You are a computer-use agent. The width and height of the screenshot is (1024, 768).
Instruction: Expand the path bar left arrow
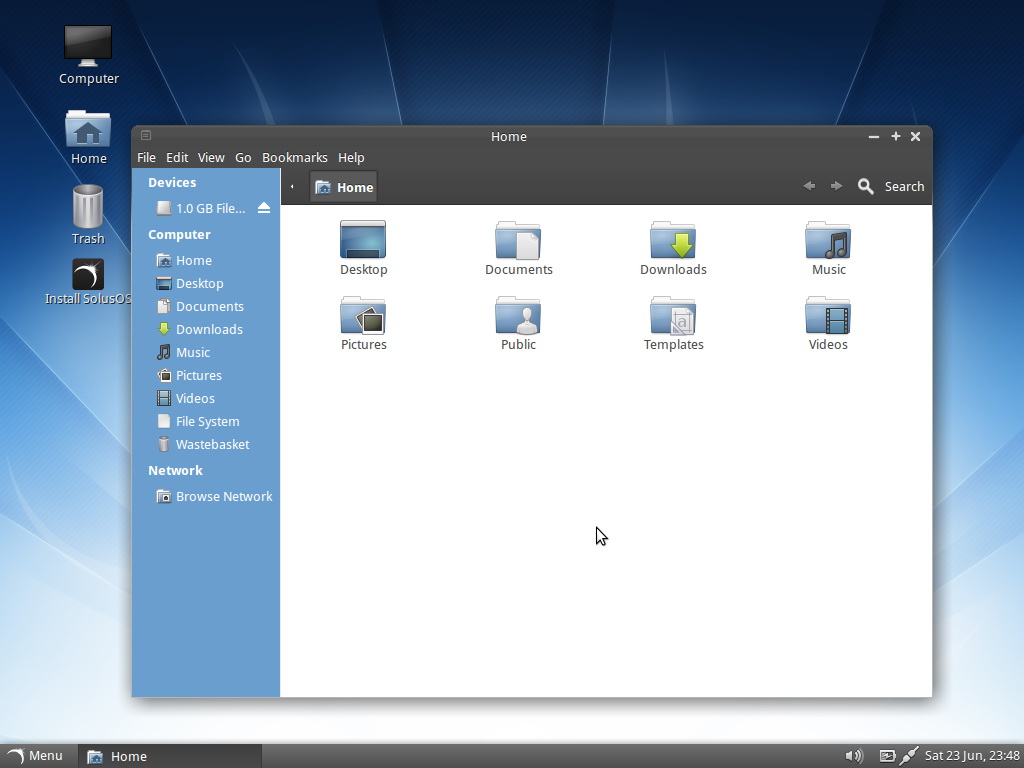(x=292, y=187)
